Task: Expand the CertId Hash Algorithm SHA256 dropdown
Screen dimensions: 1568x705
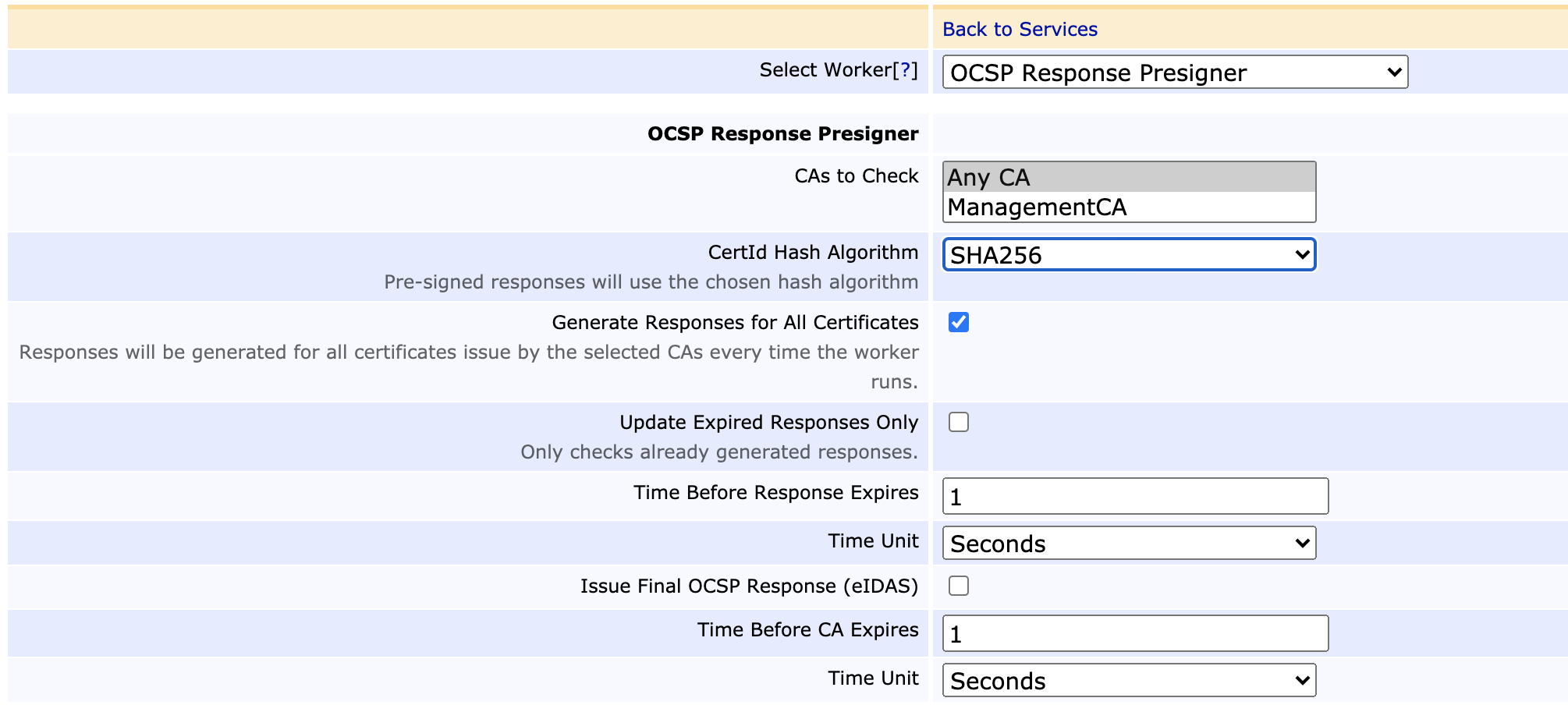Action: [x=1128, y=255]
